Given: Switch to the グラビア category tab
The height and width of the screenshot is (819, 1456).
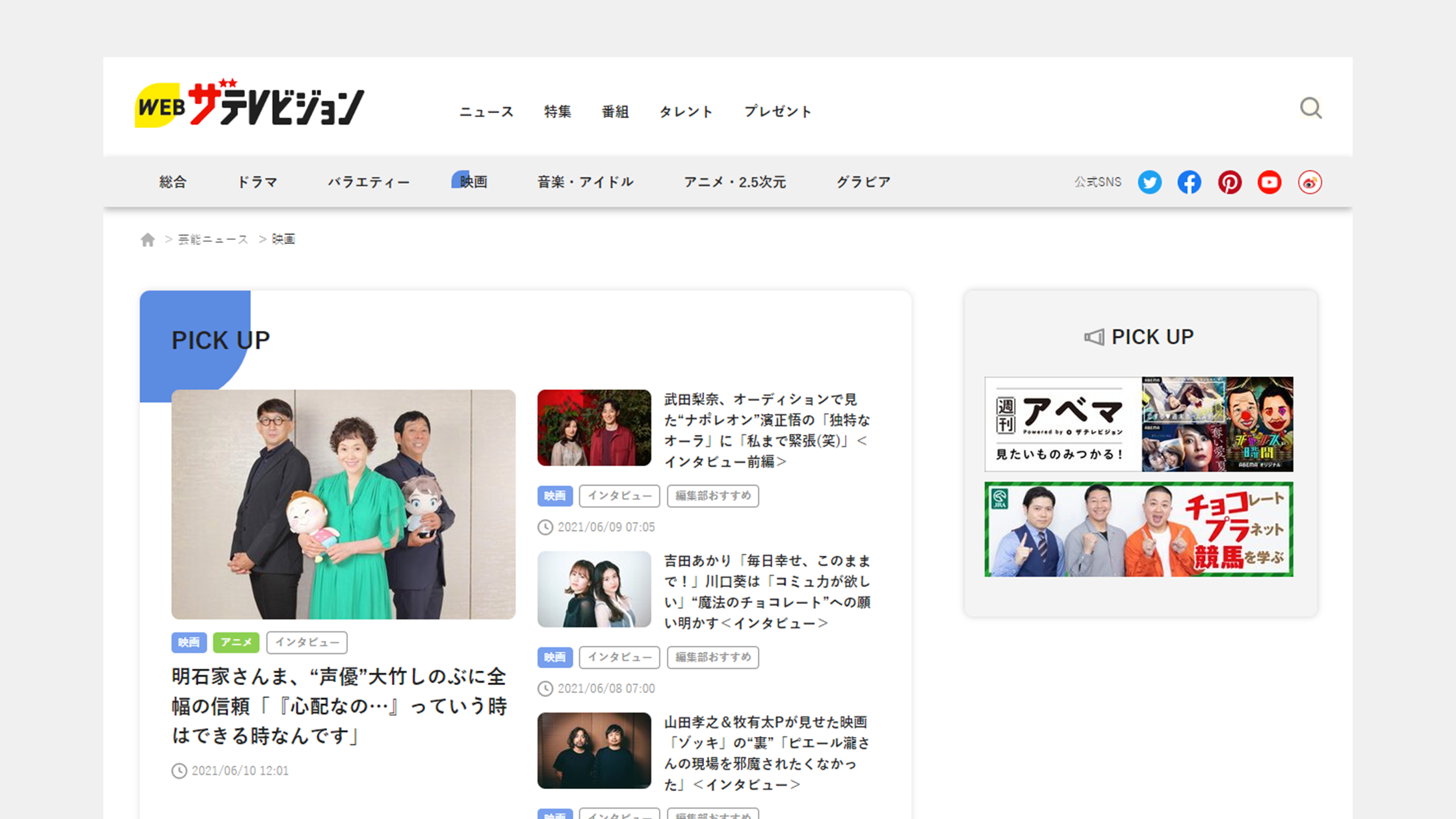Looking at the screenshot, I should click(x=863, y=182).
